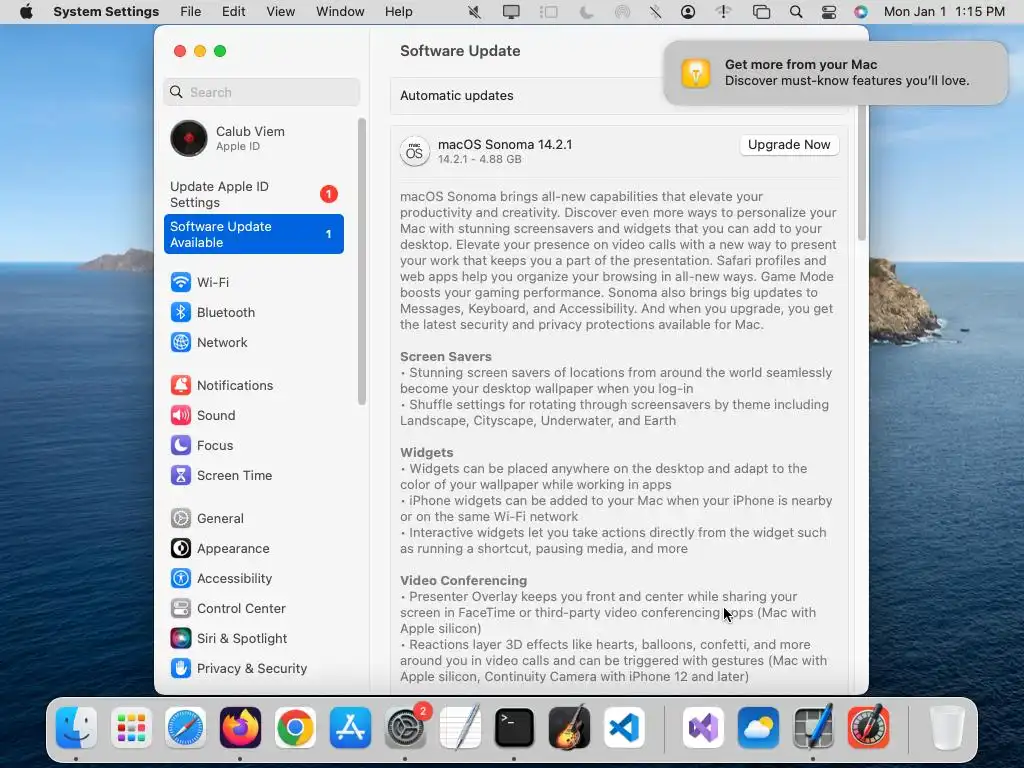This screenshot has height=768, width=1024.
Task: Open Visual Studio Code from Dock
Action: click(624, 728)
